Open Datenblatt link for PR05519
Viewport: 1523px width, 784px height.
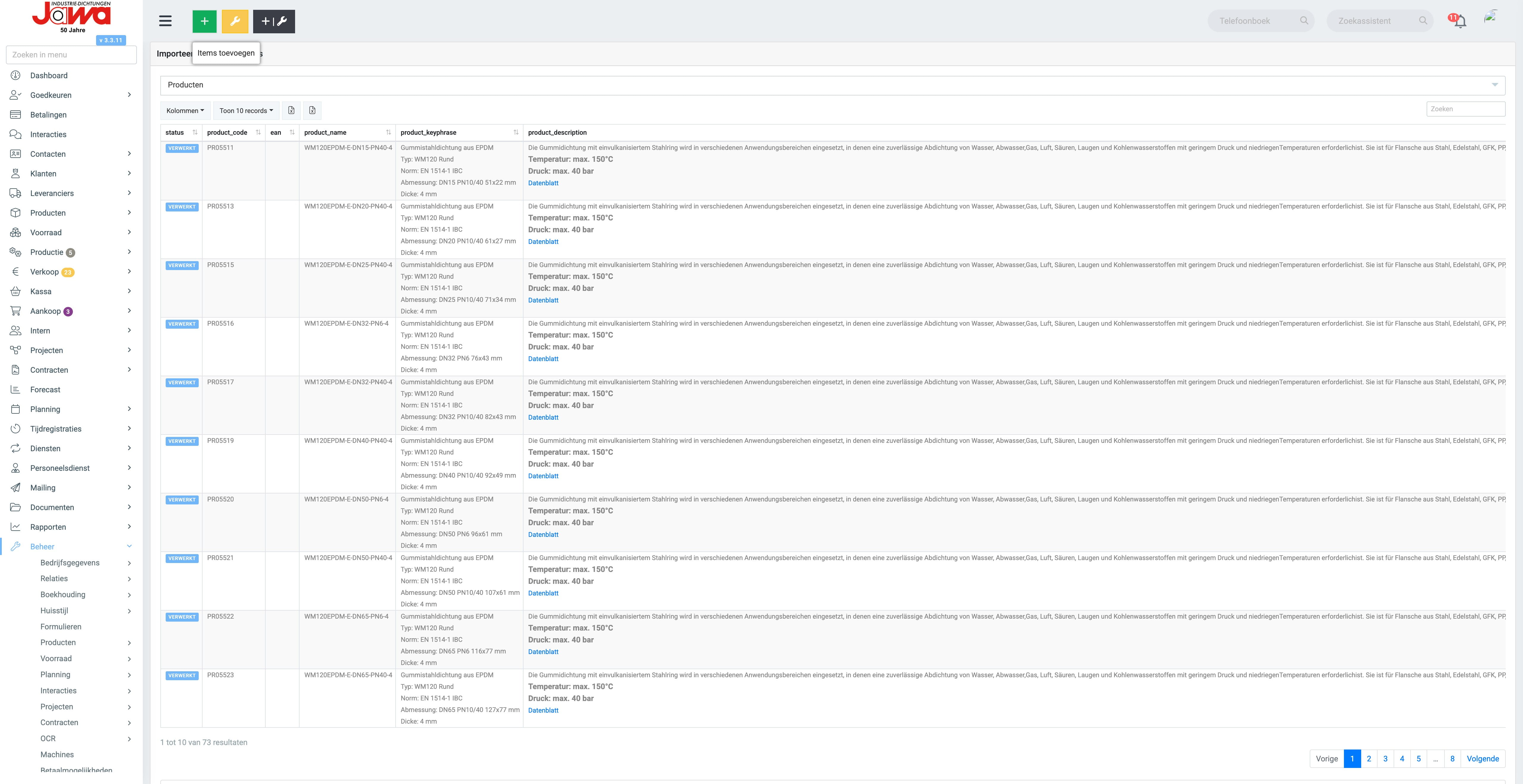click(x=543, y=476)
